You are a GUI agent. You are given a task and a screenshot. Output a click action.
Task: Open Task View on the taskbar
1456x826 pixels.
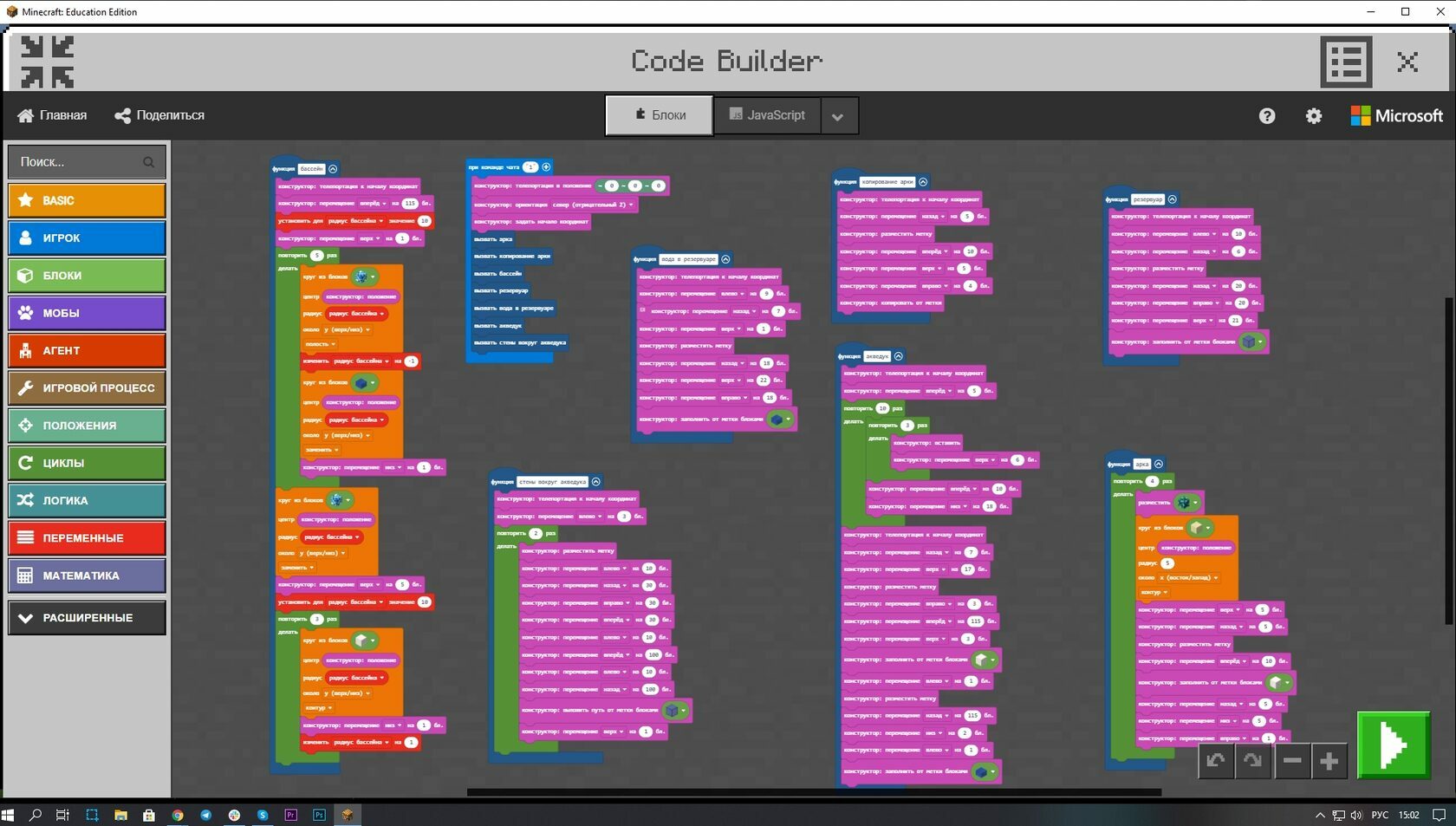[62, 815]
